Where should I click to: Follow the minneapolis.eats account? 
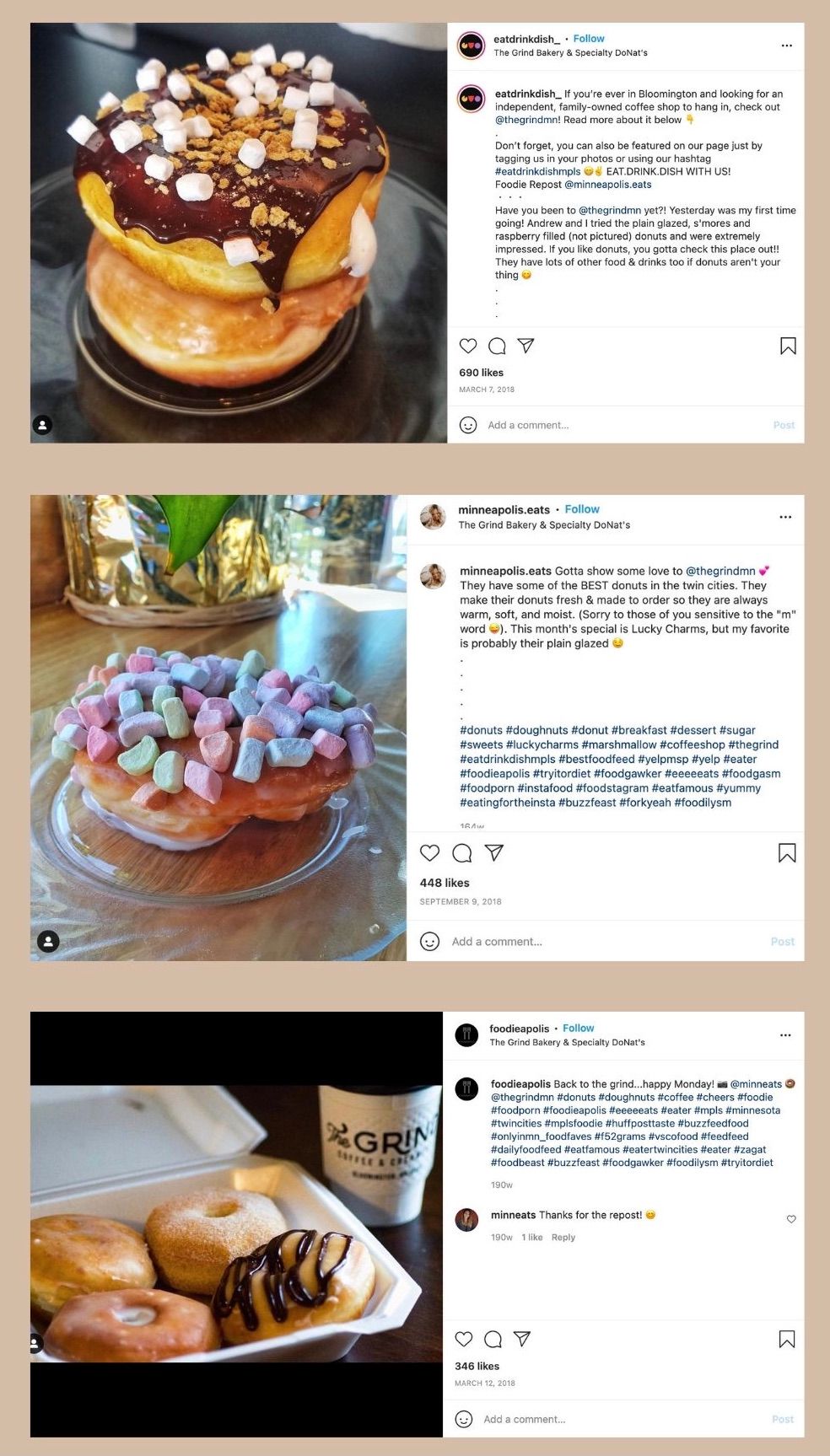(x=582, y=509)
